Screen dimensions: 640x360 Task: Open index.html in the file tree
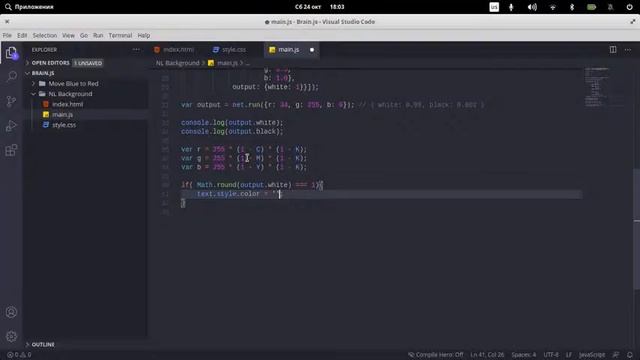coord(67,104)
